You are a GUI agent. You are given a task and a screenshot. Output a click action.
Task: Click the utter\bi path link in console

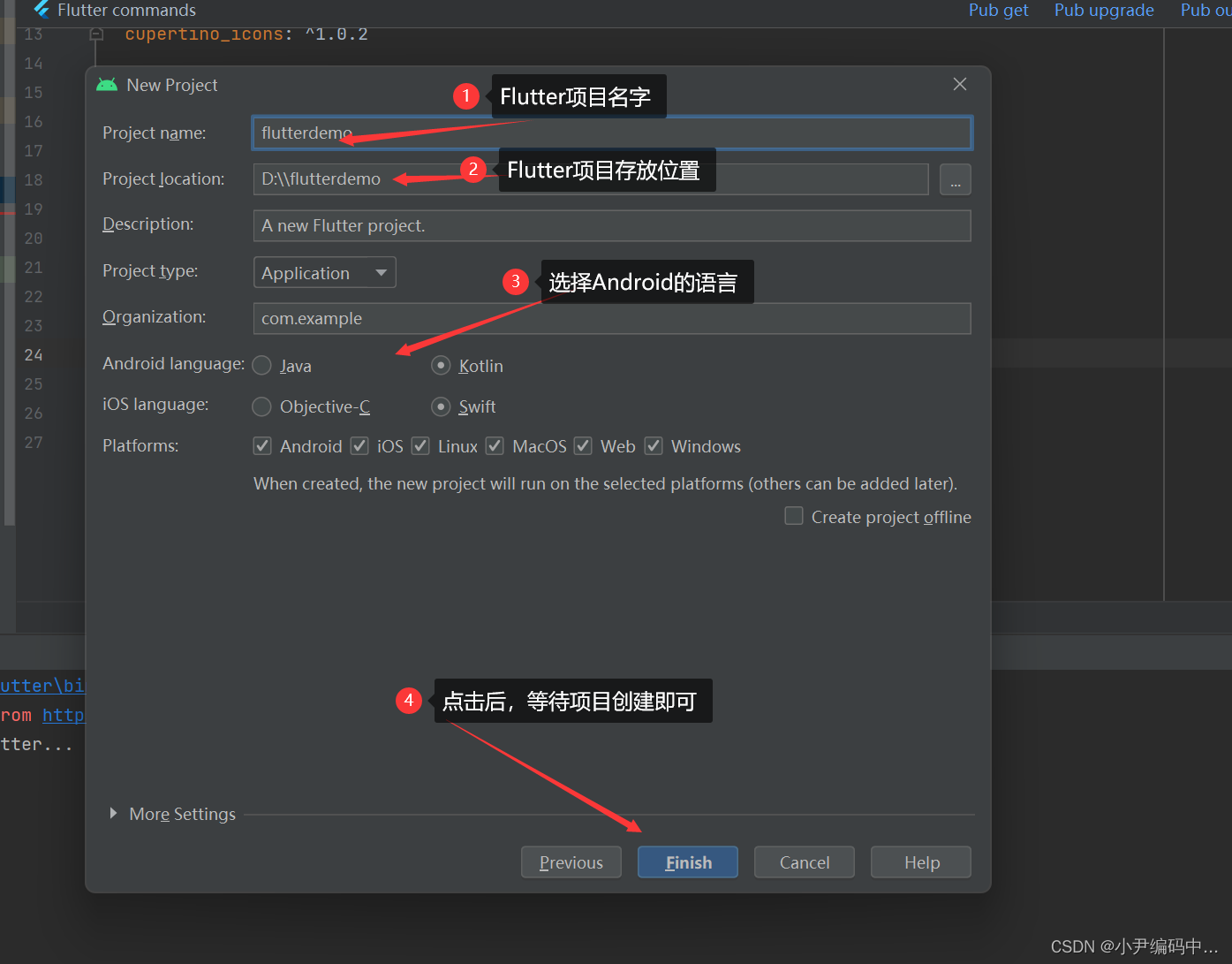tap(42, 686)
